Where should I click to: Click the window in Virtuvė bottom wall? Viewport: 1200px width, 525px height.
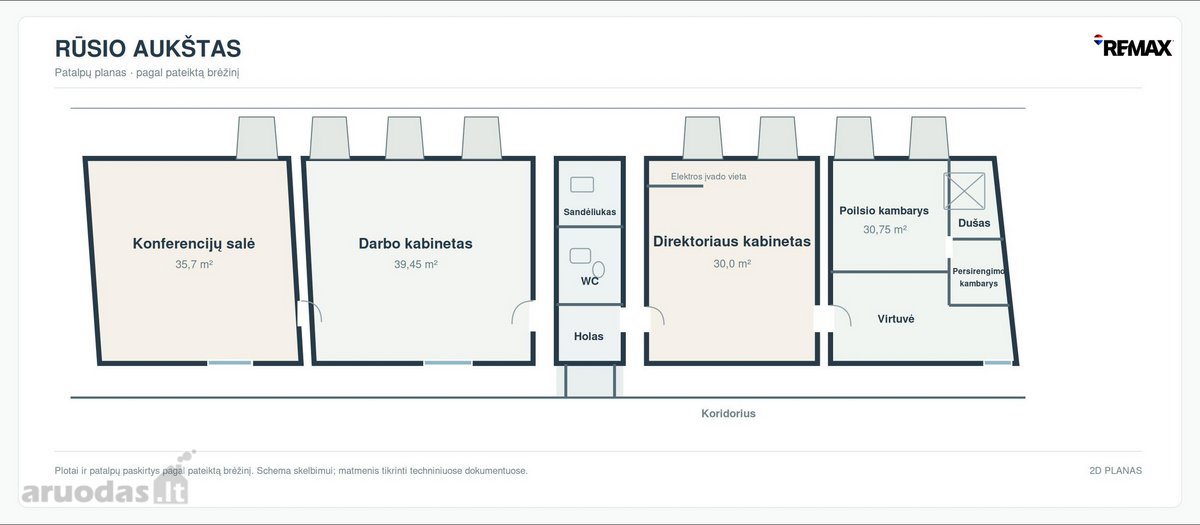click(x=997, y=363)
